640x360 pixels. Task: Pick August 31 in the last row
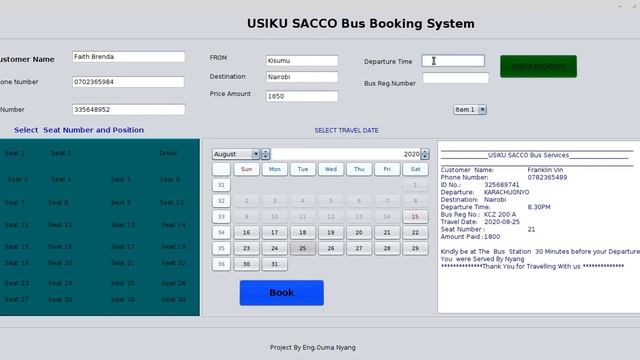pos(274,264)
